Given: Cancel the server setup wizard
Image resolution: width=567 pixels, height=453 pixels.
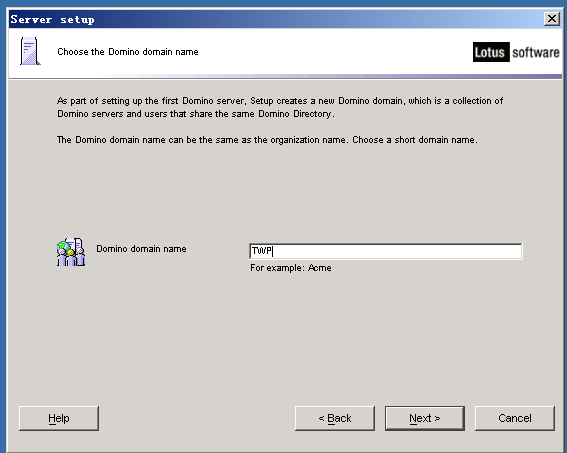Looking at the screenshot, I should coord(515,418).
